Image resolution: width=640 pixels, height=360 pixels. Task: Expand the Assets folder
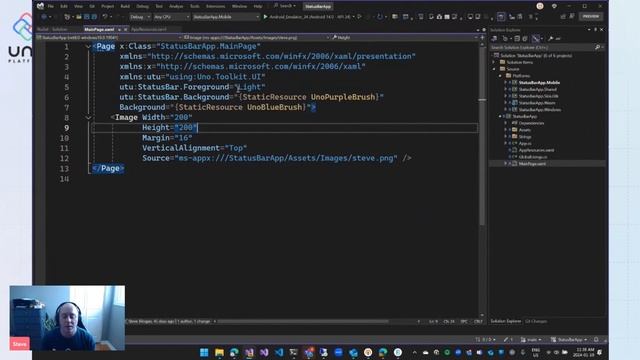(506, 130)
